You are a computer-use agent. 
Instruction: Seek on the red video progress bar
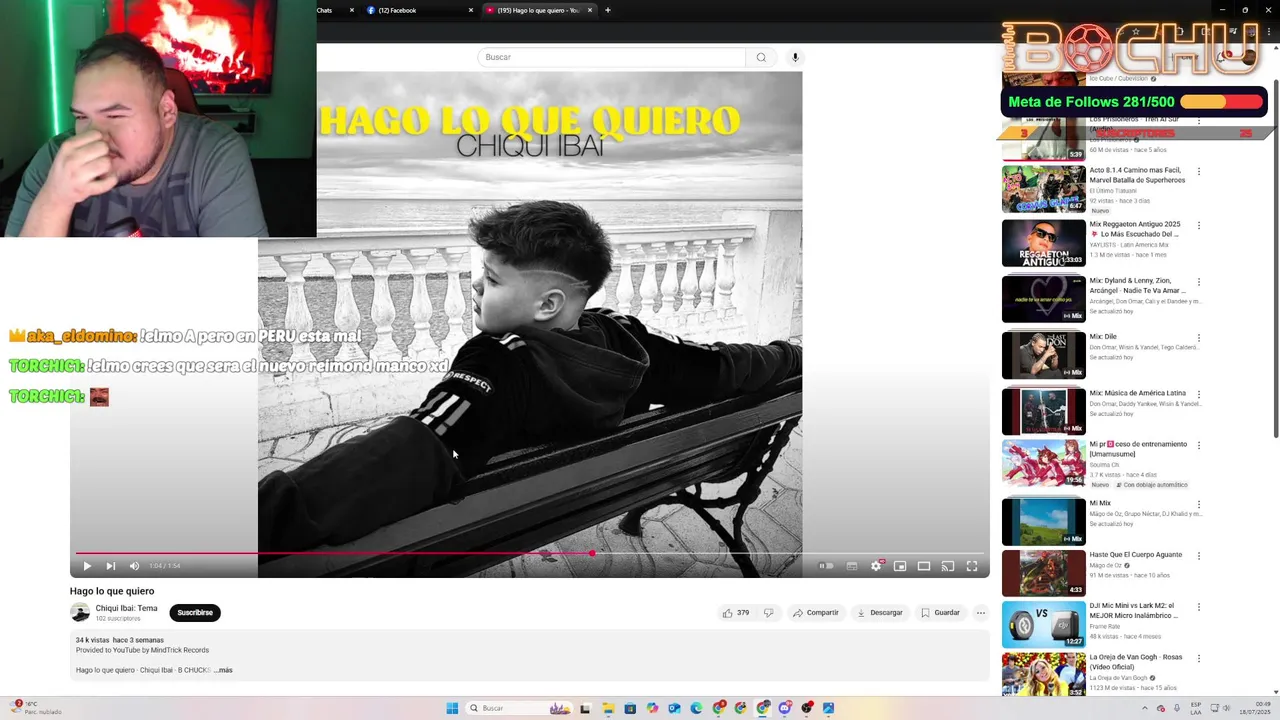pos(530,553)
